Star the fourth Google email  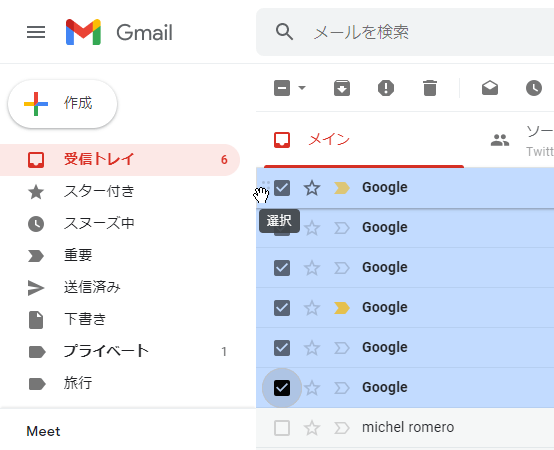click(x=312, y=308)
